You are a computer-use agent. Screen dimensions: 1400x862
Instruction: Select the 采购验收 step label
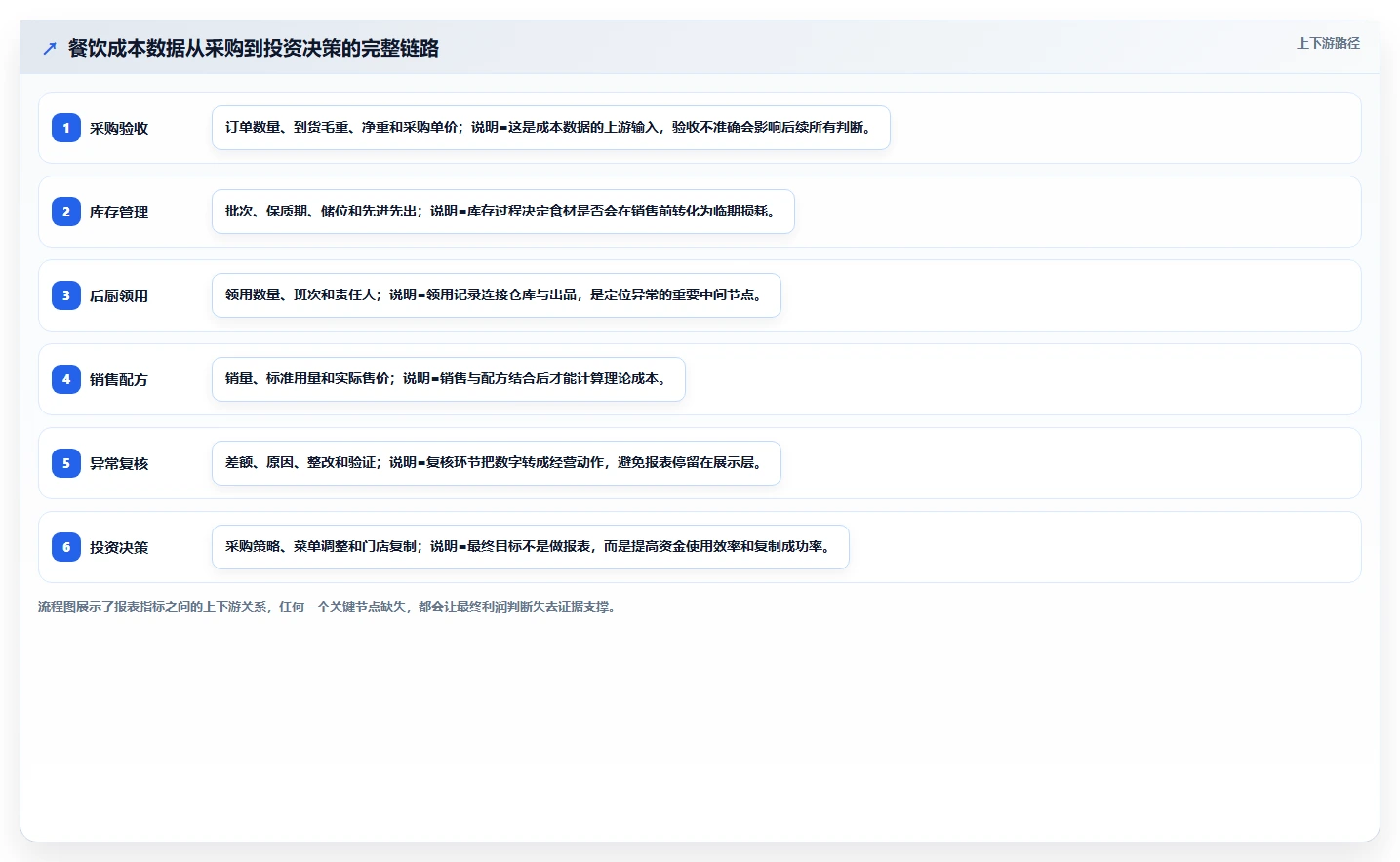click(x=119, y=129)
